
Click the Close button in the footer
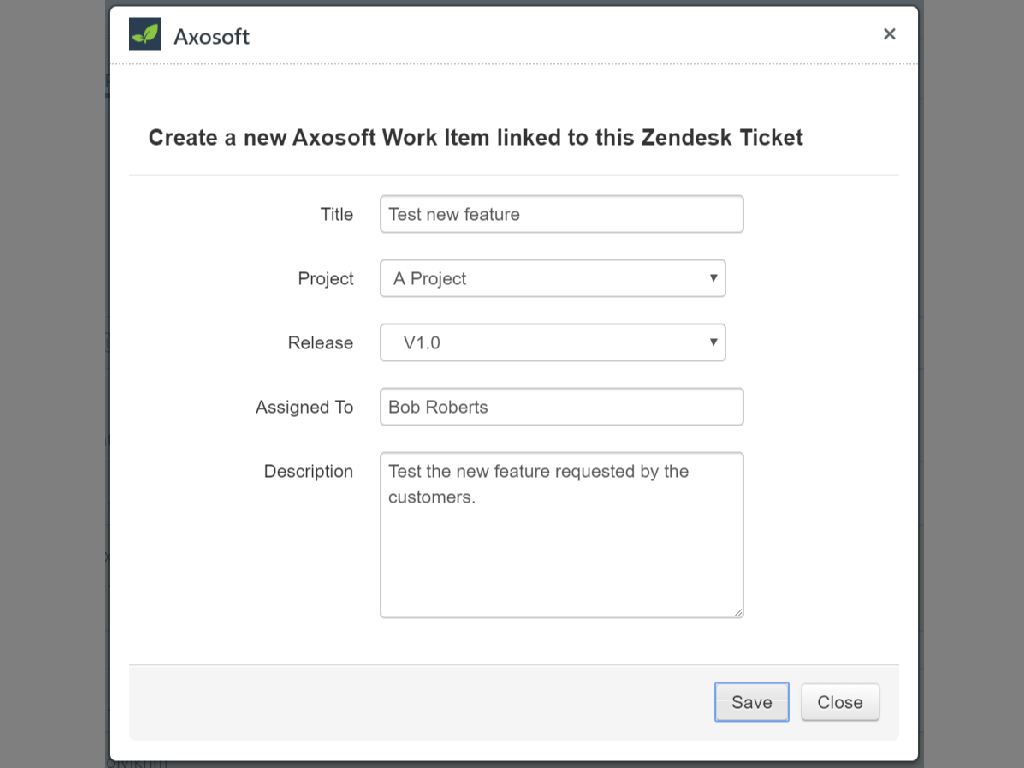tap(840, 702)
